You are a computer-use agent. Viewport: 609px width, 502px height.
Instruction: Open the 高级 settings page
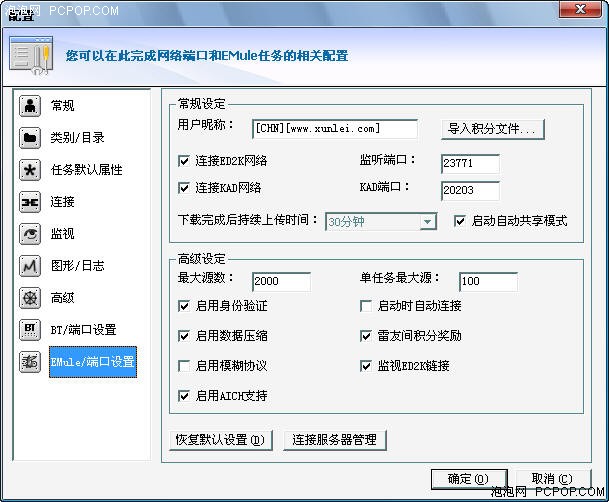click(x=63, y=298)
